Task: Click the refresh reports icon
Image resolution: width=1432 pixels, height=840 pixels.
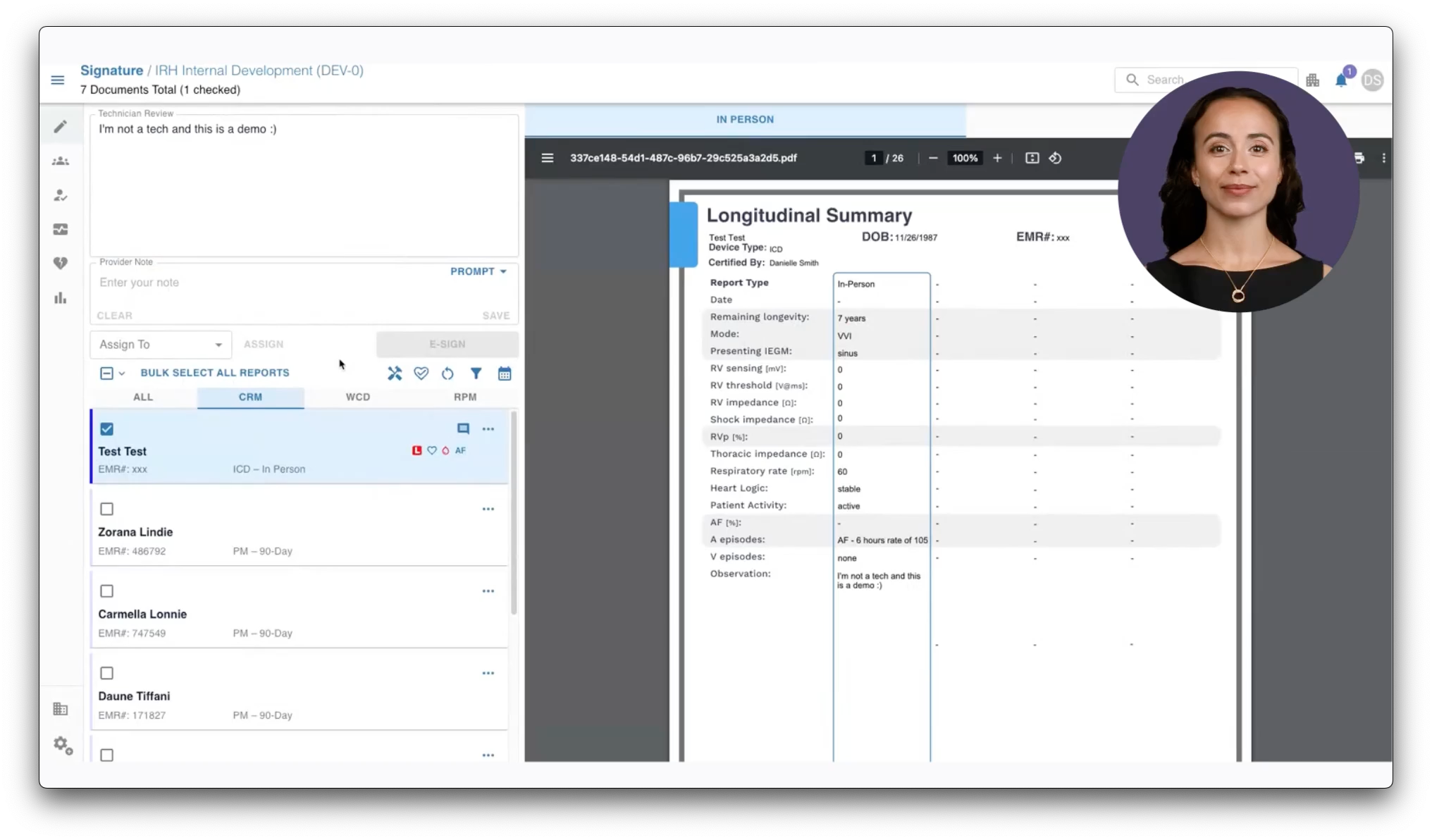Action: (x=447, y=373)
